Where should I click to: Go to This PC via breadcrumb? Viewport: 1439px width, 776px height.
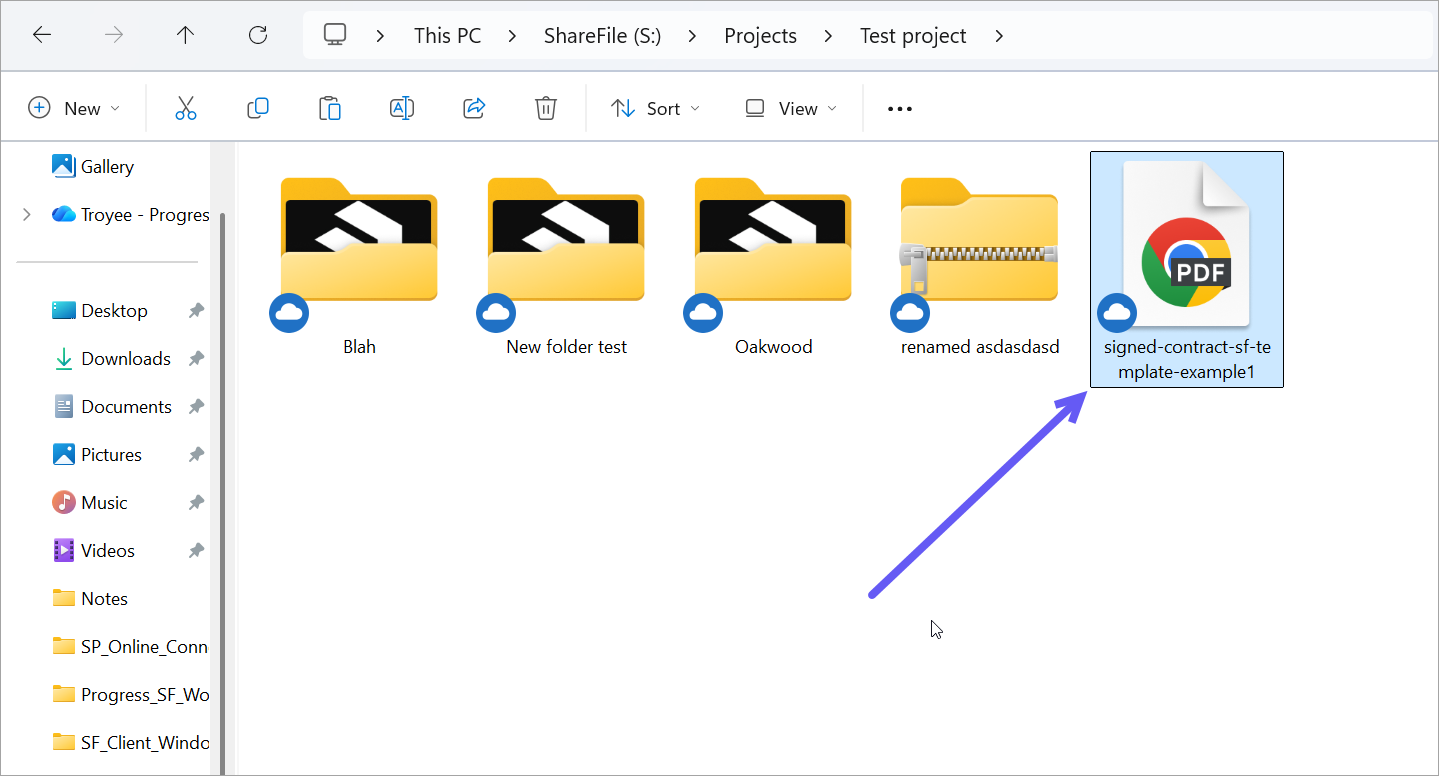[x=447, y=35]
